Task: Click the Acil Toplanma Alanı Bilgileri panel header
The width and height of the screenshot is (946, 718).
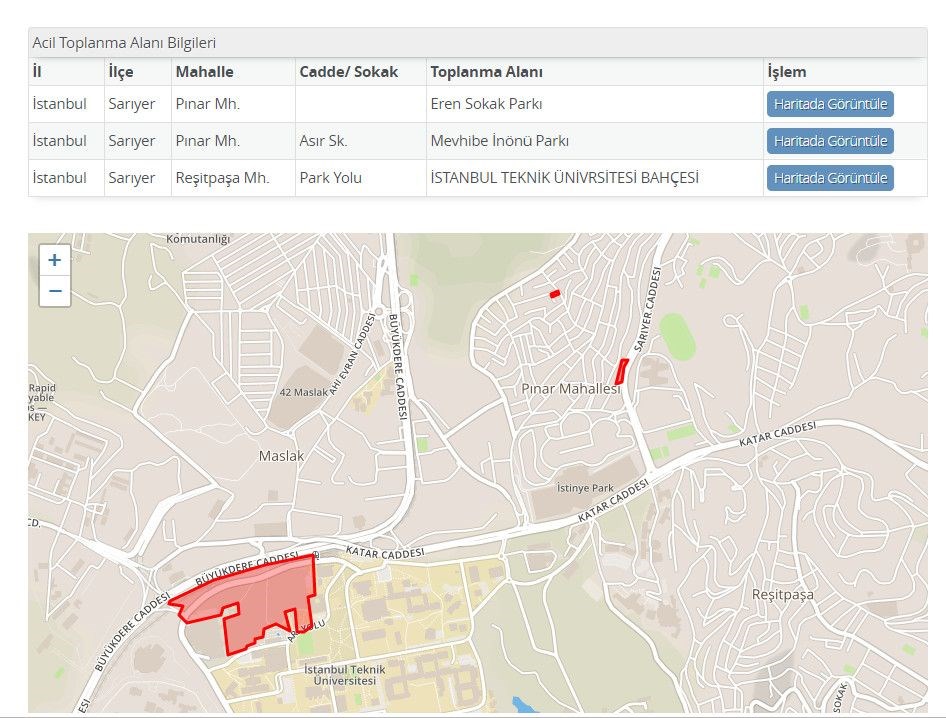Action: point(124,43)
